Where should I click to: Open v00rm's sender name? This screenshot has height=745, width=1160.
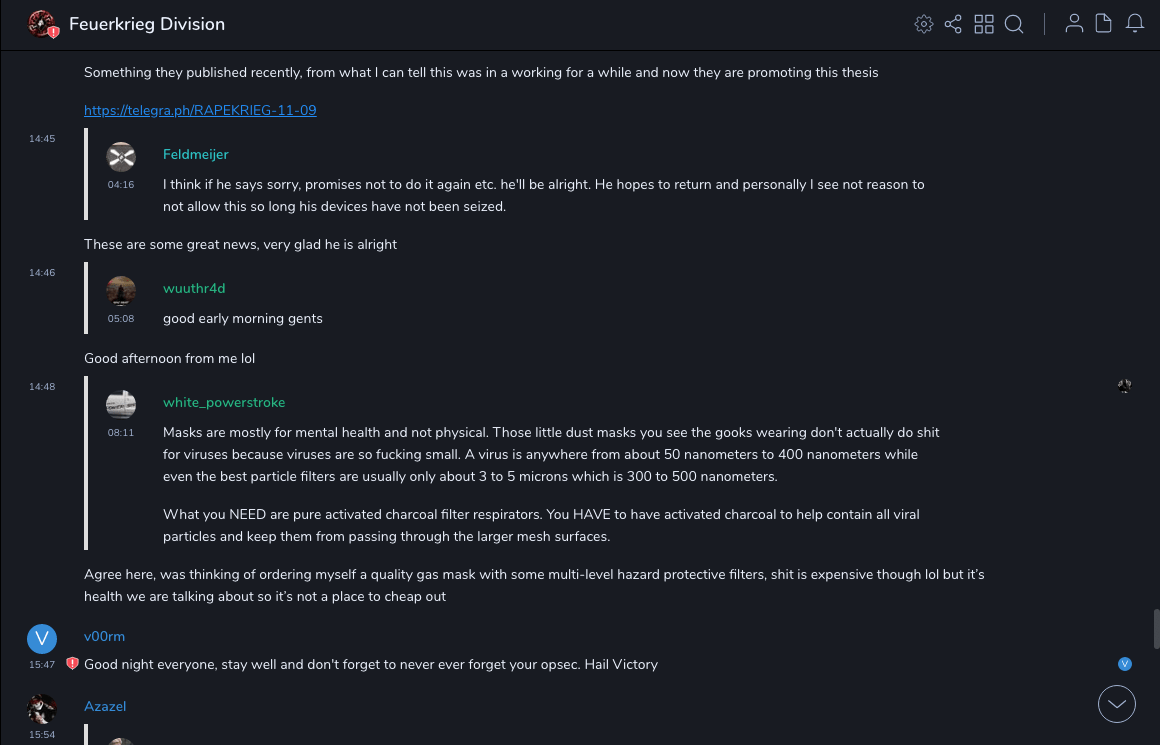tap(104, 636)
